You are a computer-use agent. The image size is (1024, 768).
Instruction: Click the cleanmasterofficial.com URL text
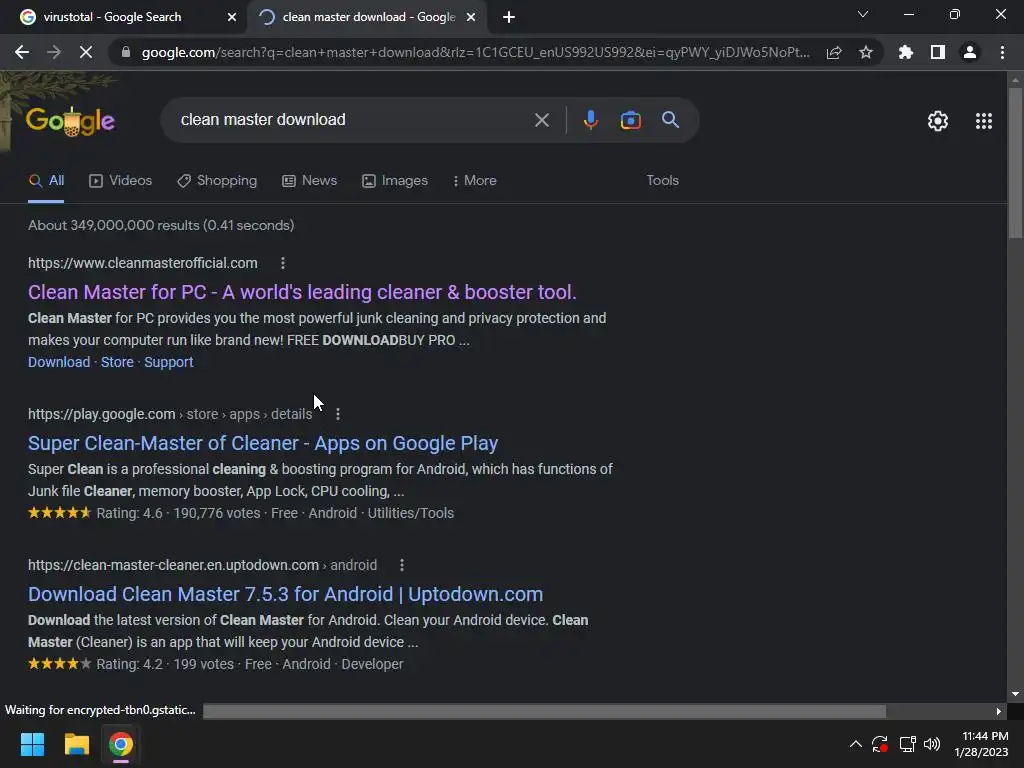(142, 263)
